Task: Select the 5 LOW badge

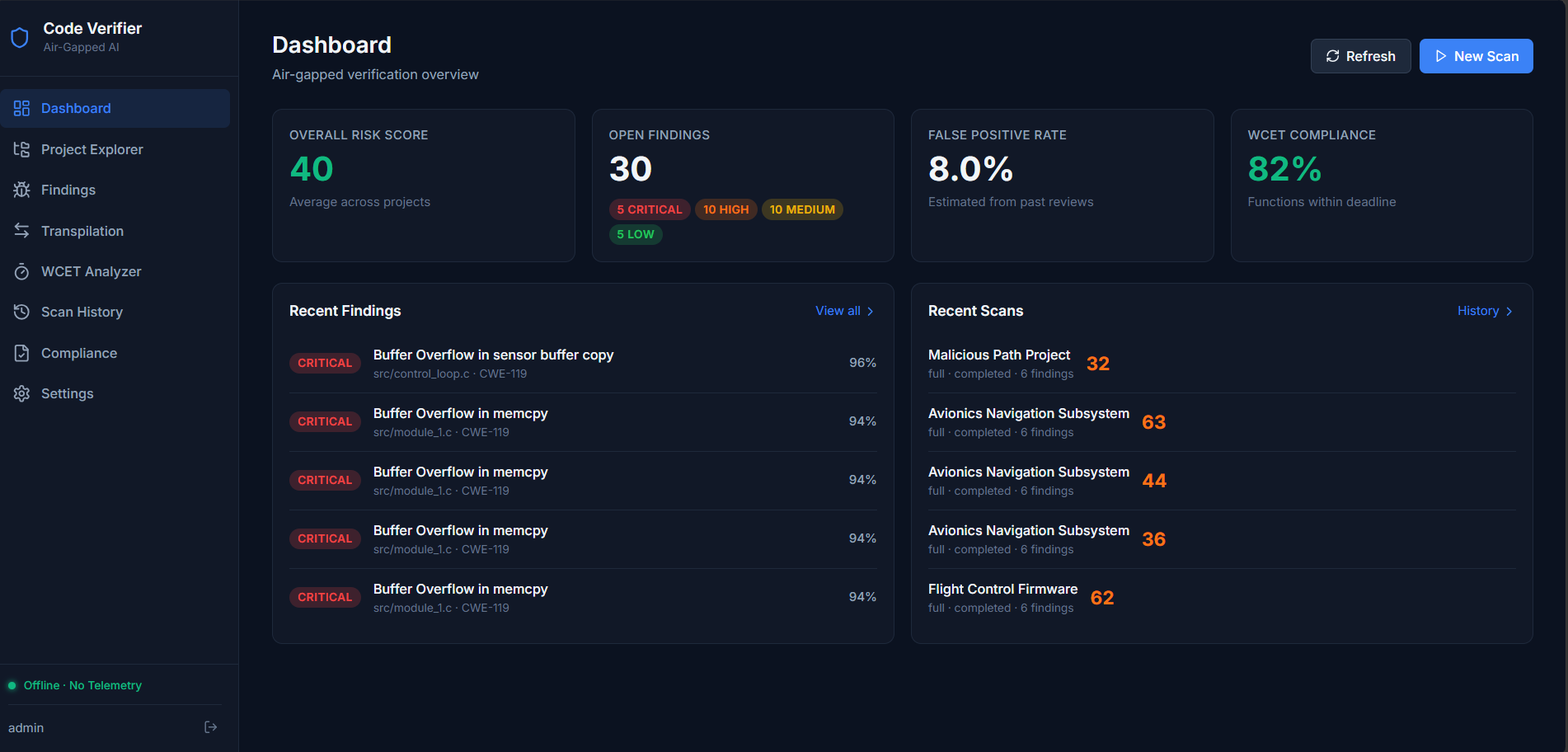Action: [636, 234]
